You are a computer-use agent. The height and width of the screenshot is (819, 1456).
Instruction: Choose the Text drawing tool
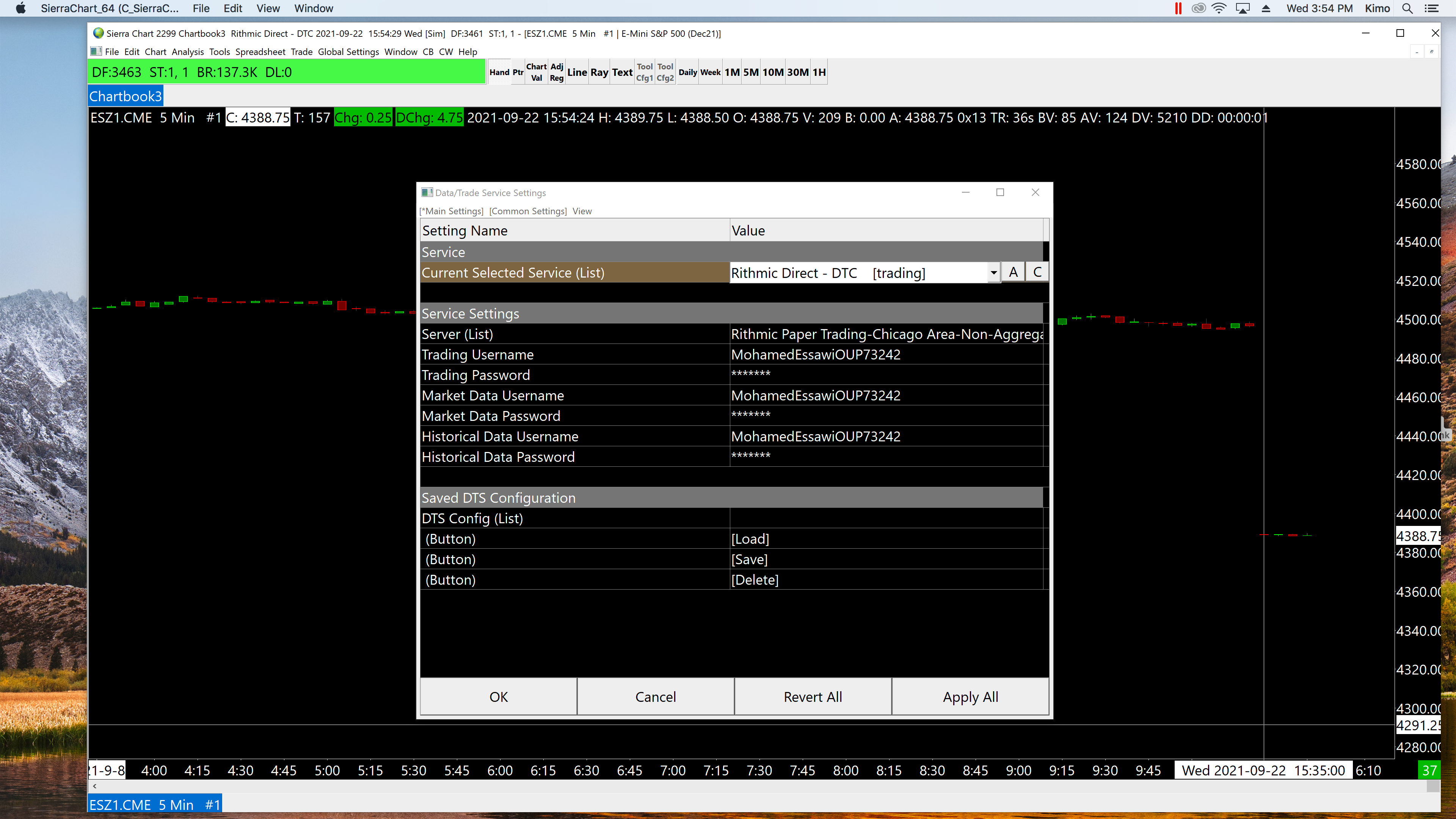pyautogui.click(x=622, y=72)
